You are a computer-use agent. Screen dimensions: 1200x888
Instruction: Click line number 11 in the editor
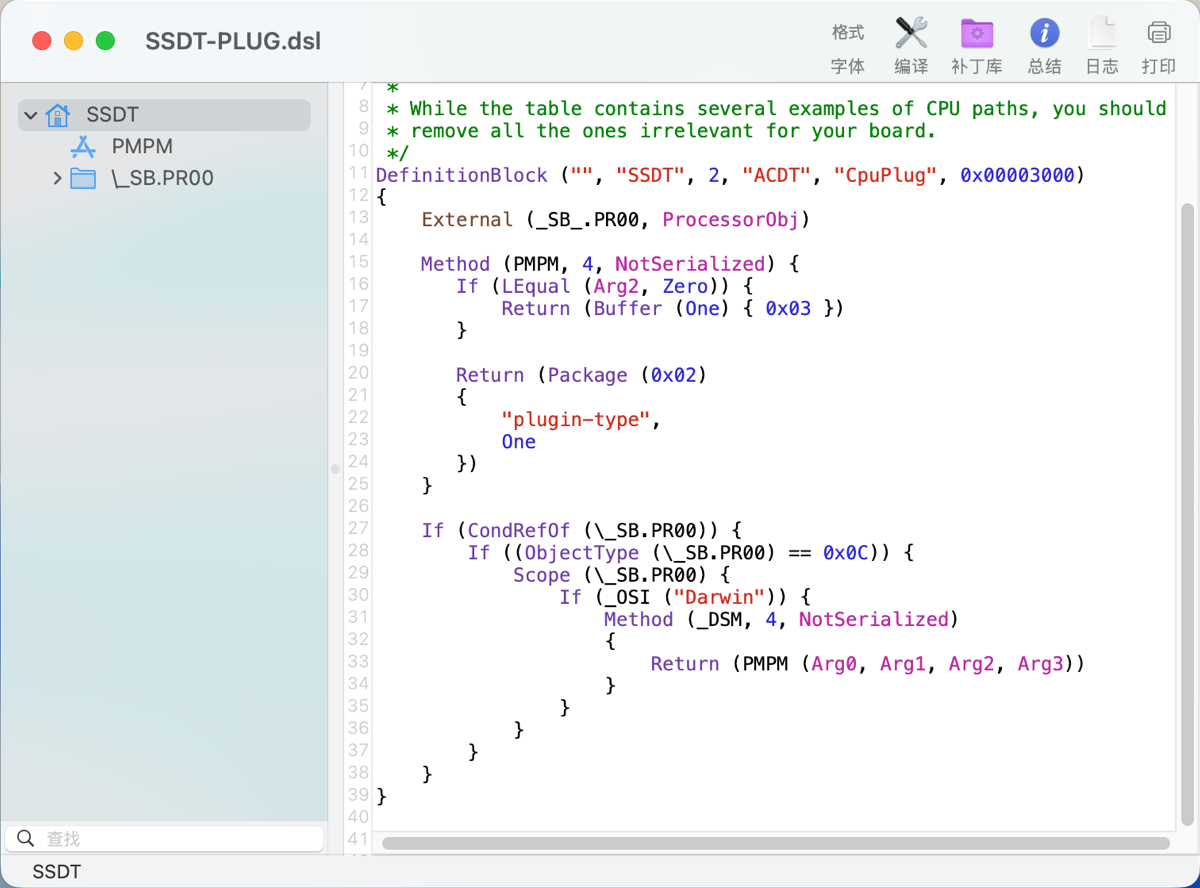pos(357,175)
